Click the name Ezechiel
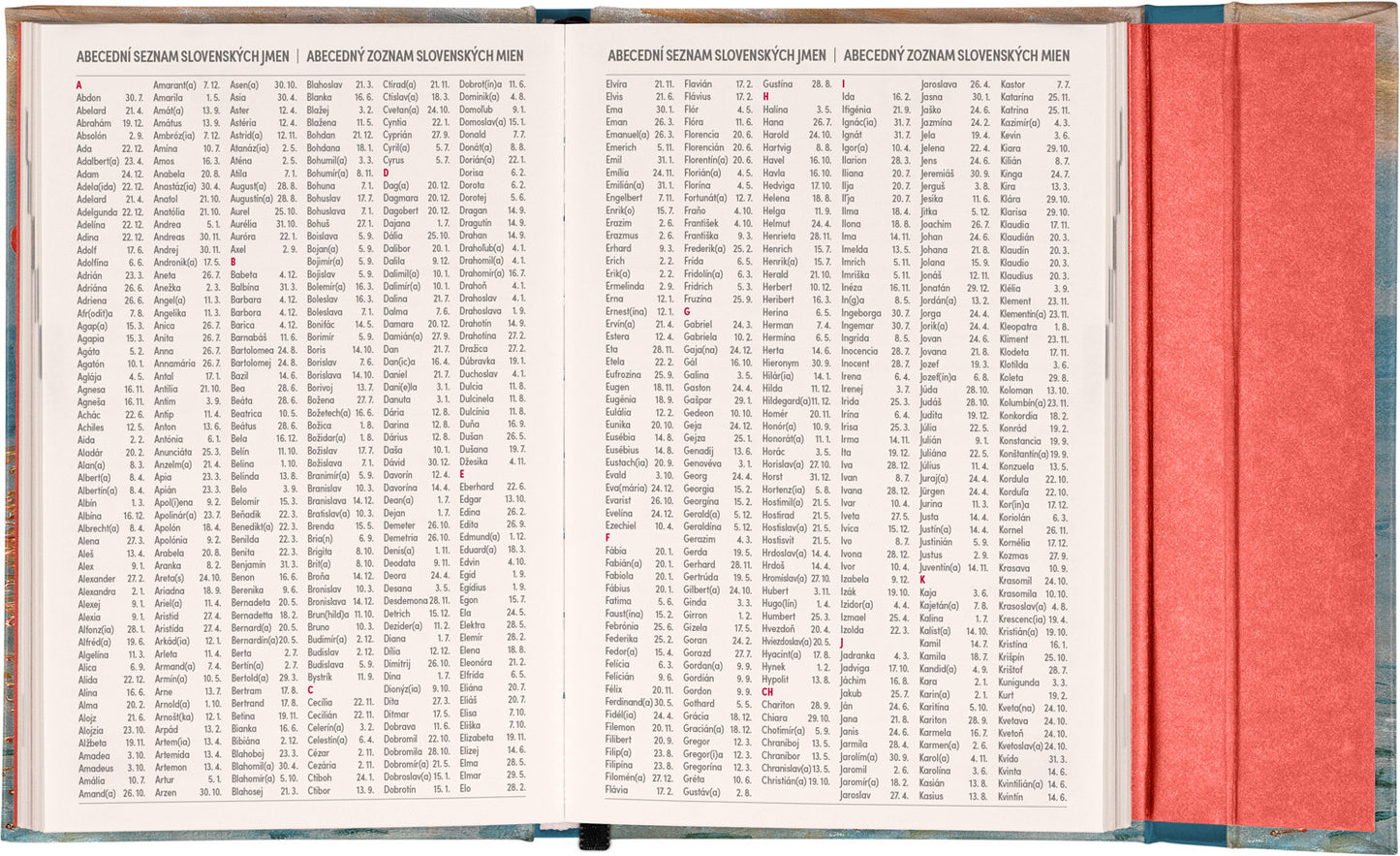The width and height of the screenshot is (1400, 856). pos(621,526)
